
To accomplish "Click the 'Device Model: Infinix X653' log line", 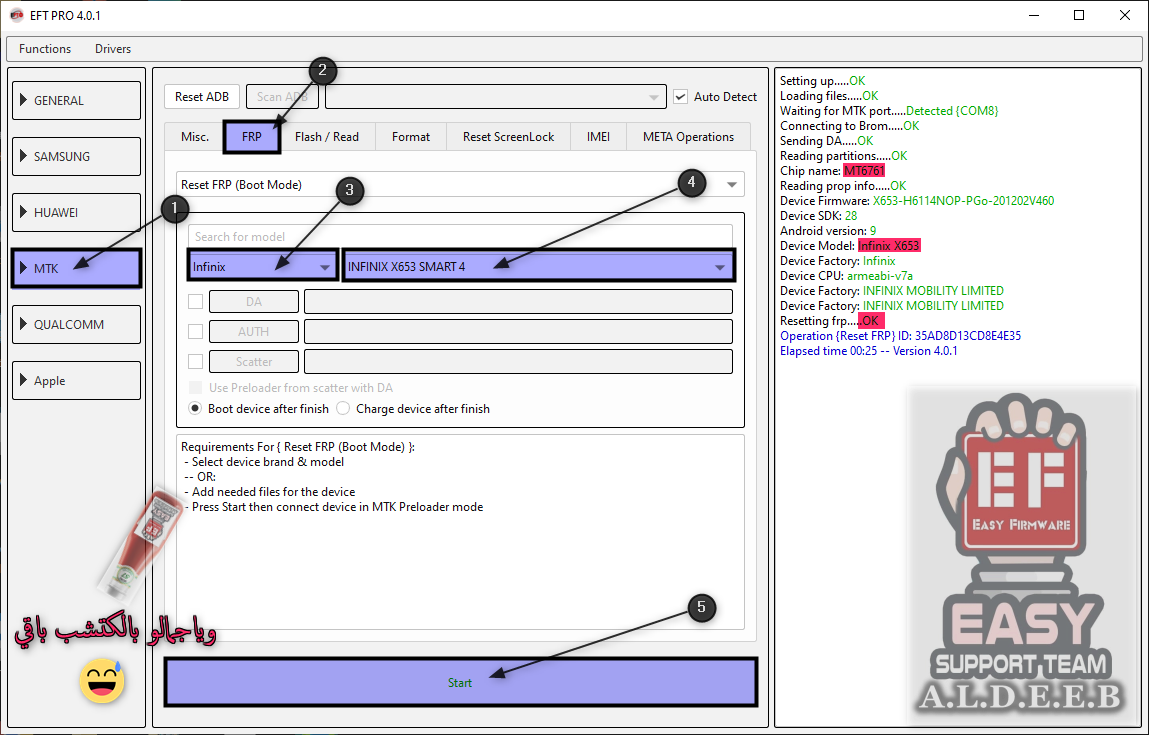I will [850, 245].
